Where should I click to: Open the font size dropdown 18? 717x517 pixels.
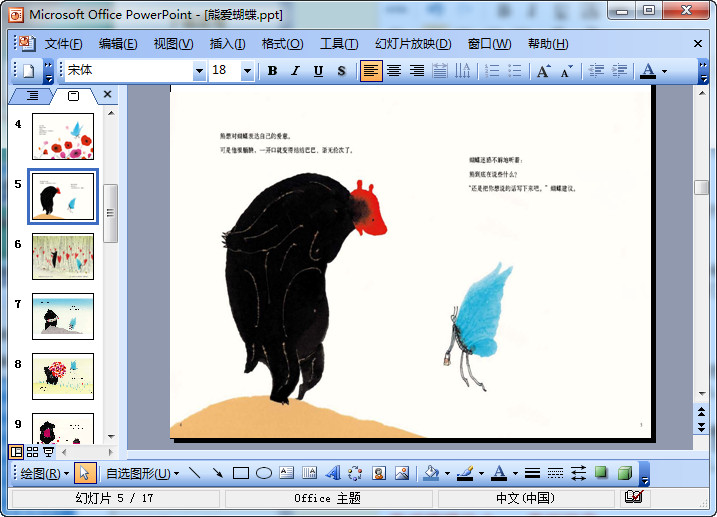[x=247, y=71]
